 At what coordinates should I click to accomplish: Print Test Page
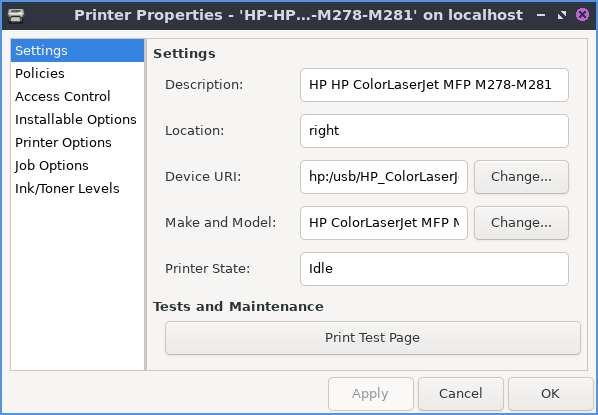pos(373,338)
